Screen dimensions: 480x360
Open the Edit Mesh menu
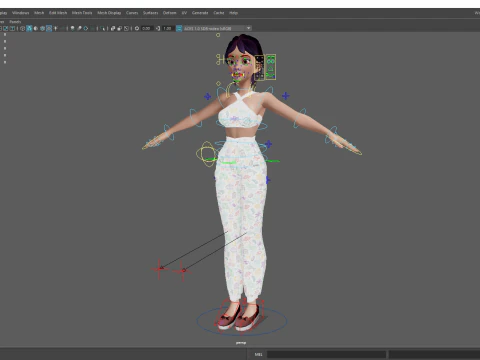pyautogui.click(x=58, y=13)
